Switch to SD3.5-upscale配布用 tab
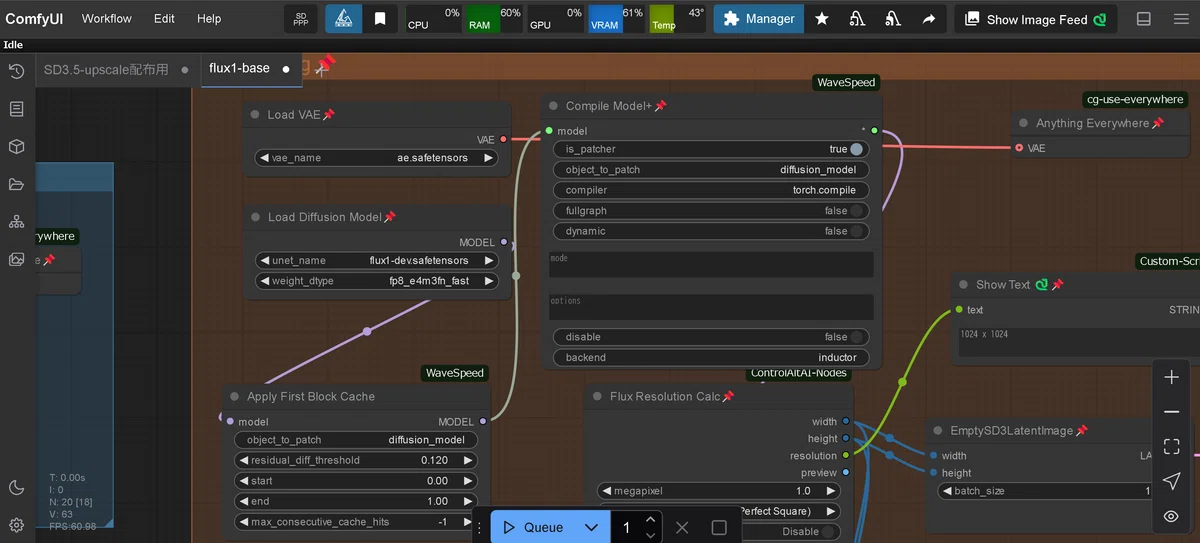The width and height of the screenshot is (1200, 543). point(106,70)
